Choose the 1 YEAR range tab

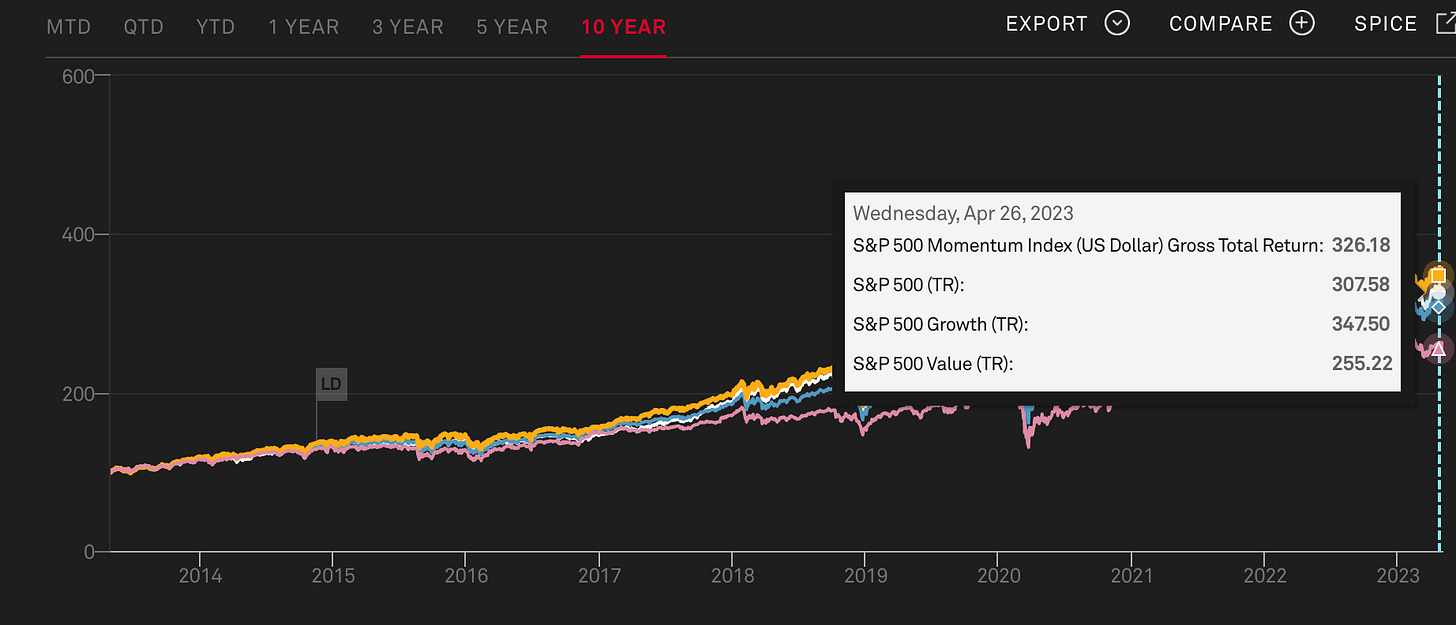click(304, 27)
